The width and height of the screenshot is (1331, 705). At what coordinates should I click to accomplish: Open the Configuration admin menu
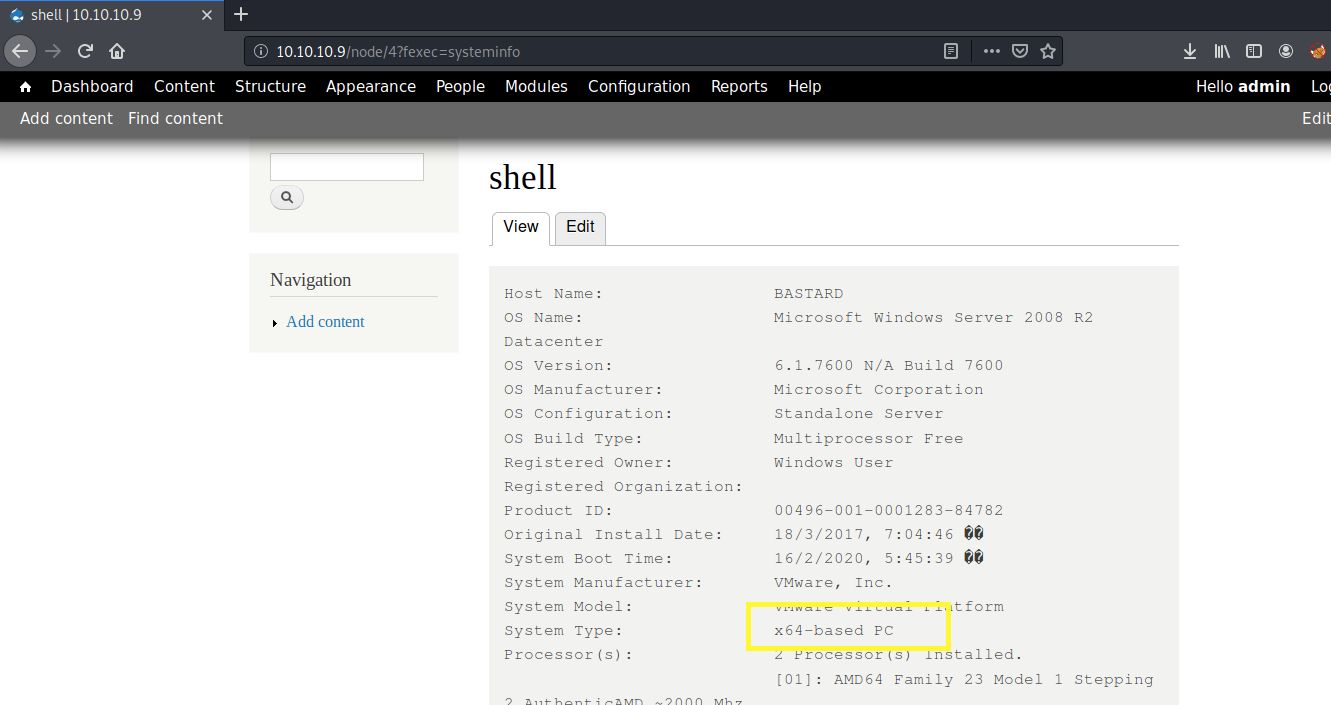pyautogui.click(x=639, y=87)
